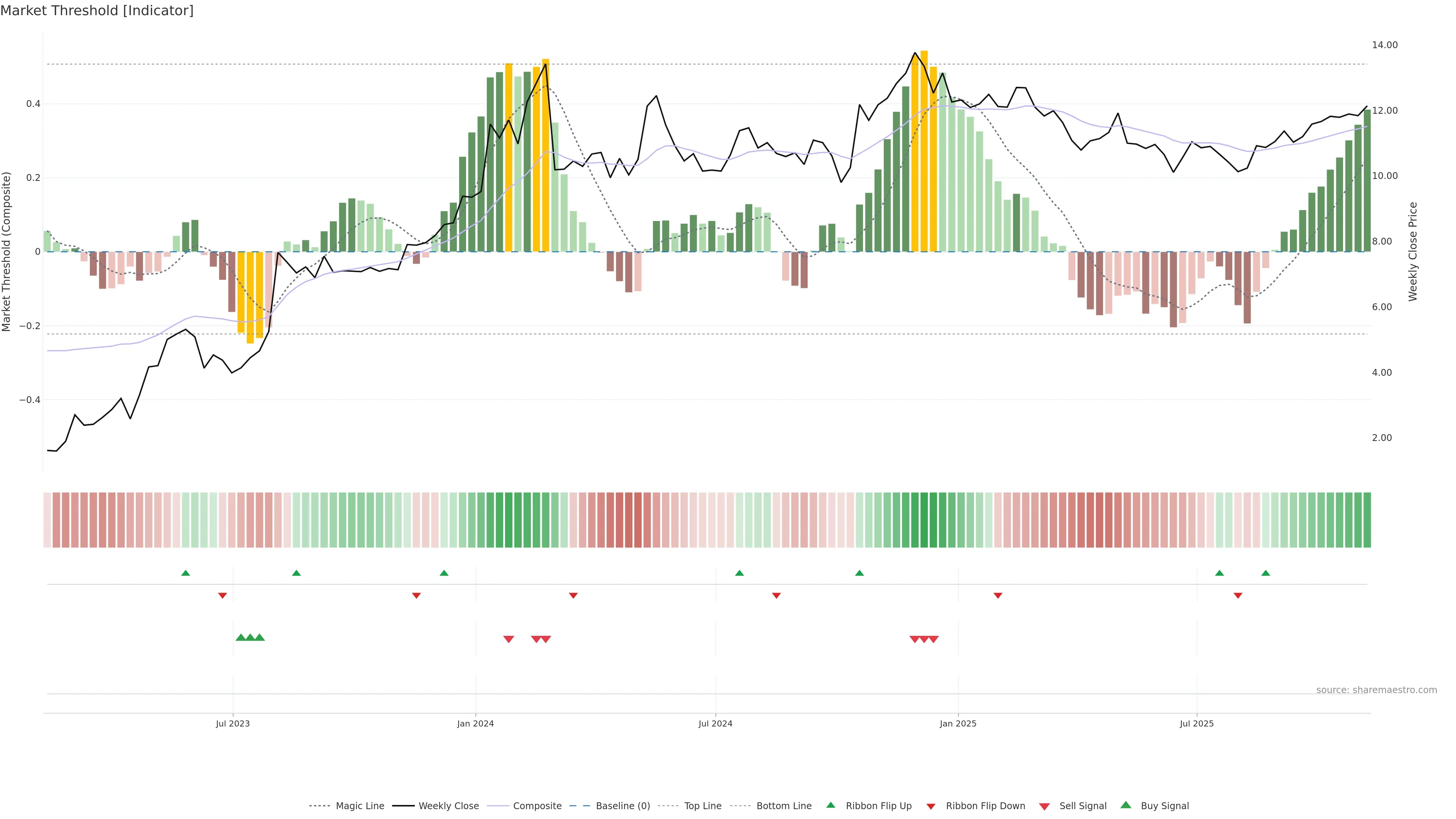The width and height of the screenshot is (1456, 819).
Task: Click the Jul 2025 x-axis label
Action: [1197, 723]
